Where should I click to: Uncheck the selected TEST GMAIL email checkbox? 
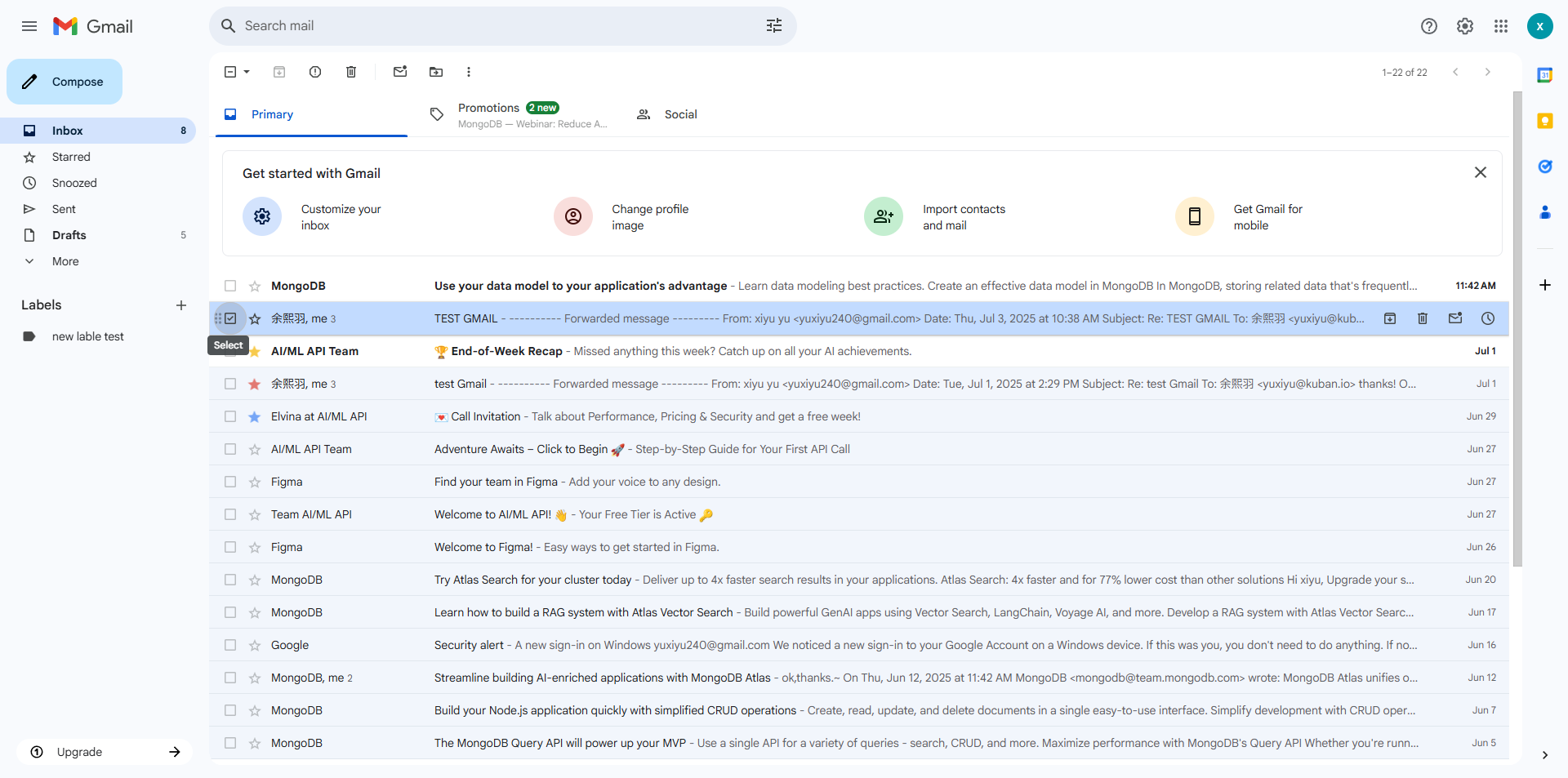(230, 318)
